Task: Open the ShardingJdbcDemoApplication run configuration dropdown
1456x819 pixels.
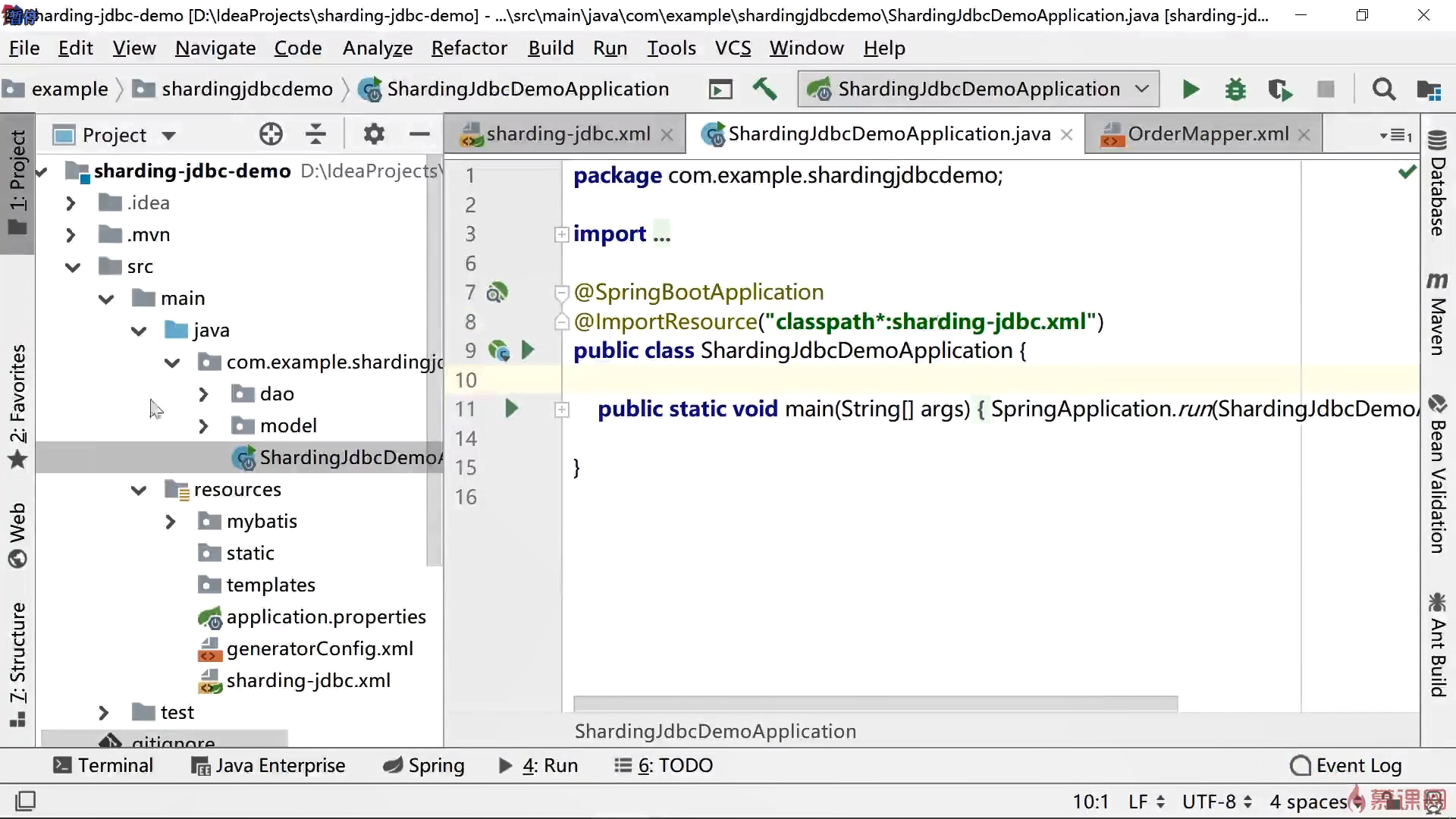Action: coord(978,89)
